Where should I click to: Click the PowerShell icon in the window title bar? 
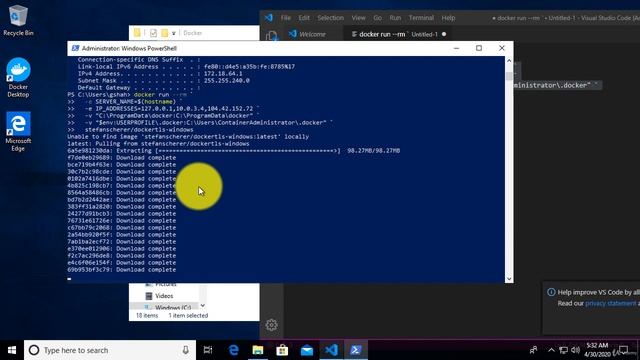tap(75, 48)
